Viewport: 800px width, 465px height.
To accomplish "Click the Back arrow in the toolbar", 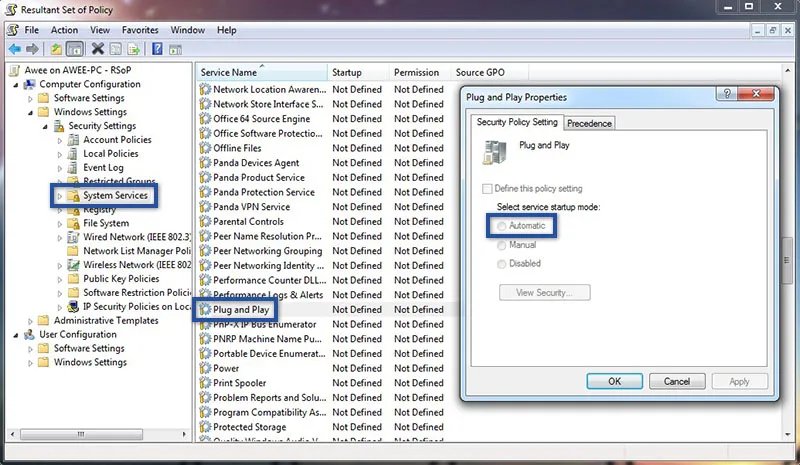I will point(15,49).
